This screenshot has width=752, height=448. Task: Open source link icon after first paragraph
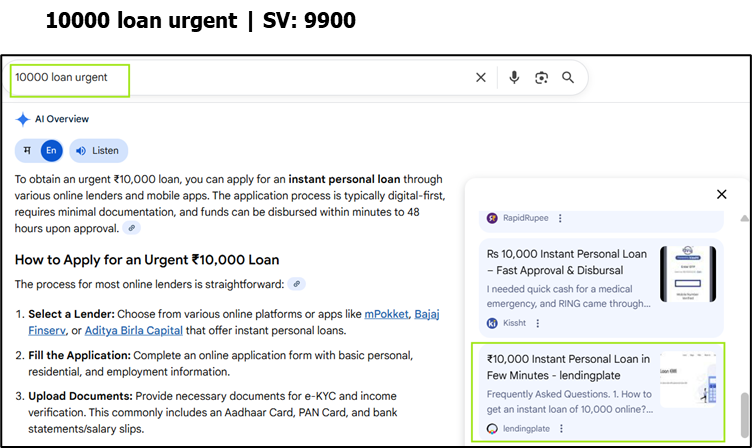point(131,228)
